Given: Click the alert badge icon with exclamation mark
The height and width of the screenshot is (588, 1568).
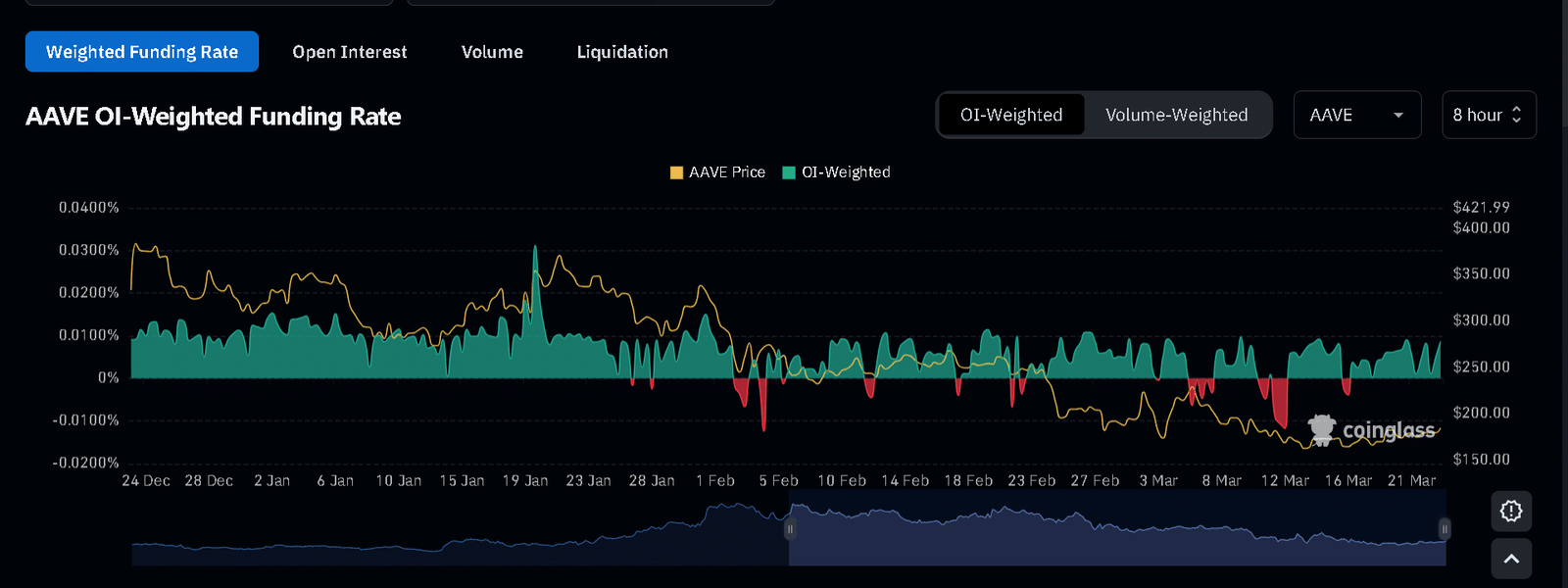Looking at the screenshot, I should coord(1510,511).
